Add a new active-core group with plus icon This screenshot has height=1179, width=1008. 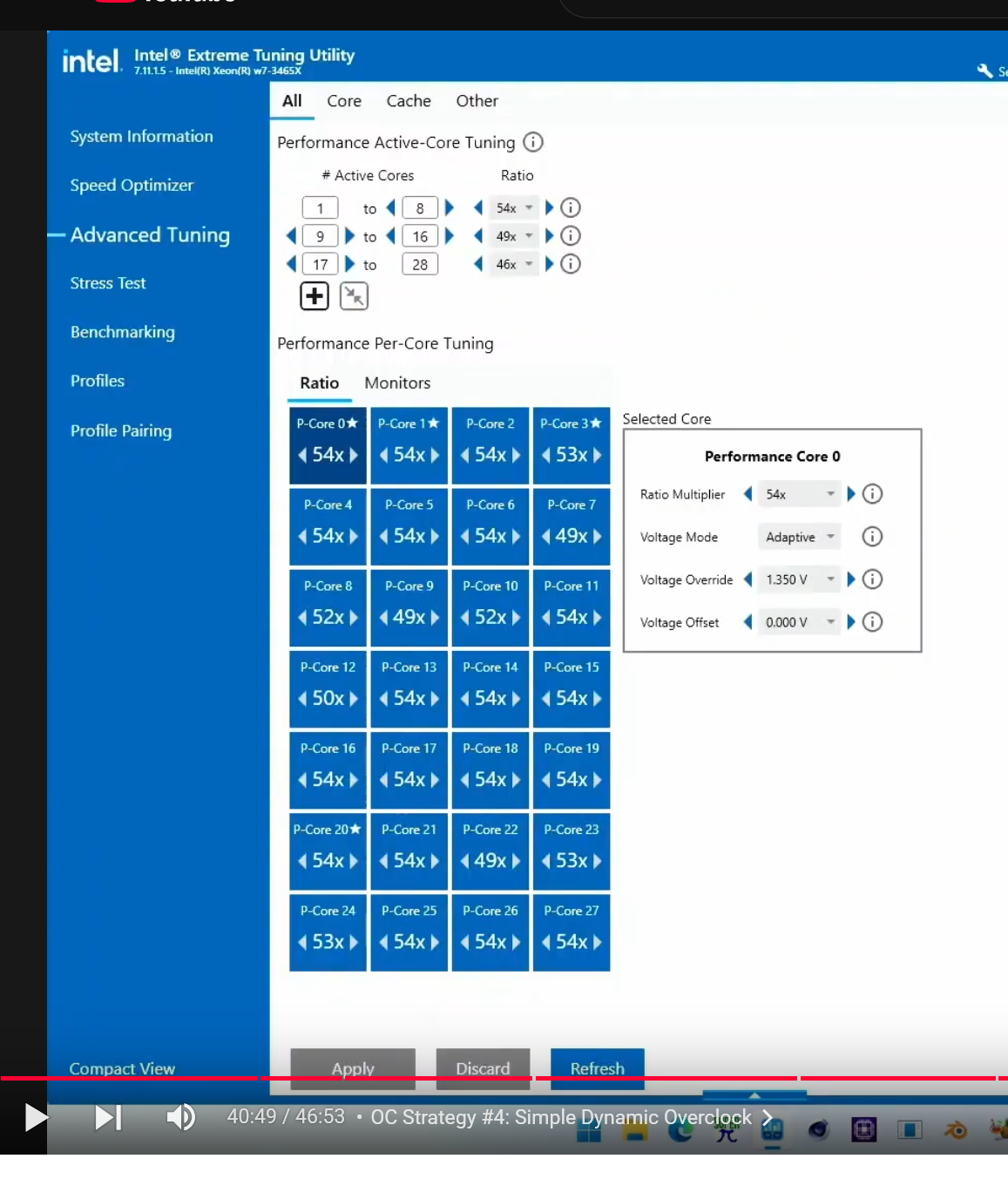315,296
